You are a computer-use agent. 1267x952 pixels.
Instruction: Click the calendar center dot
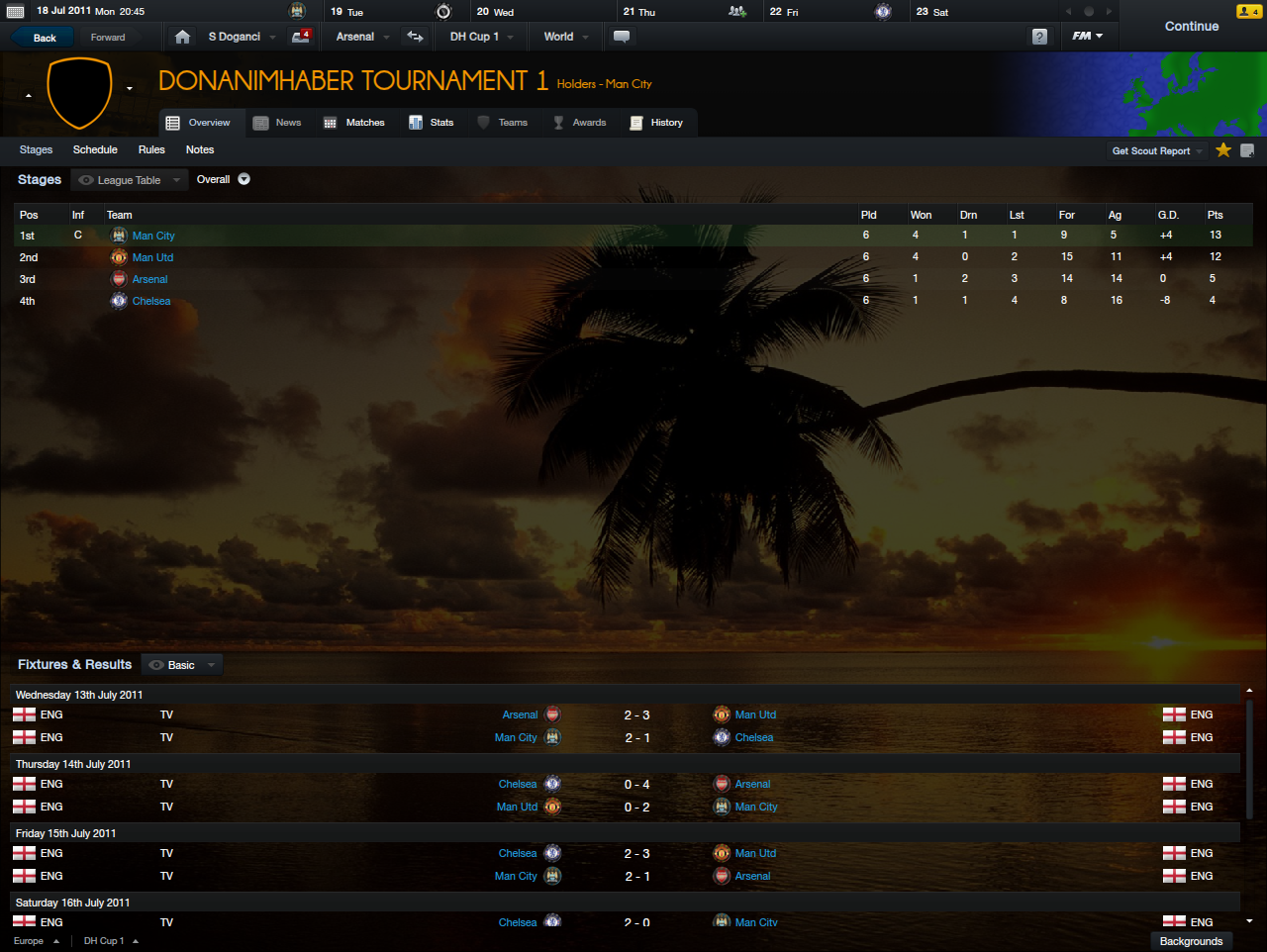(1089, 12)
